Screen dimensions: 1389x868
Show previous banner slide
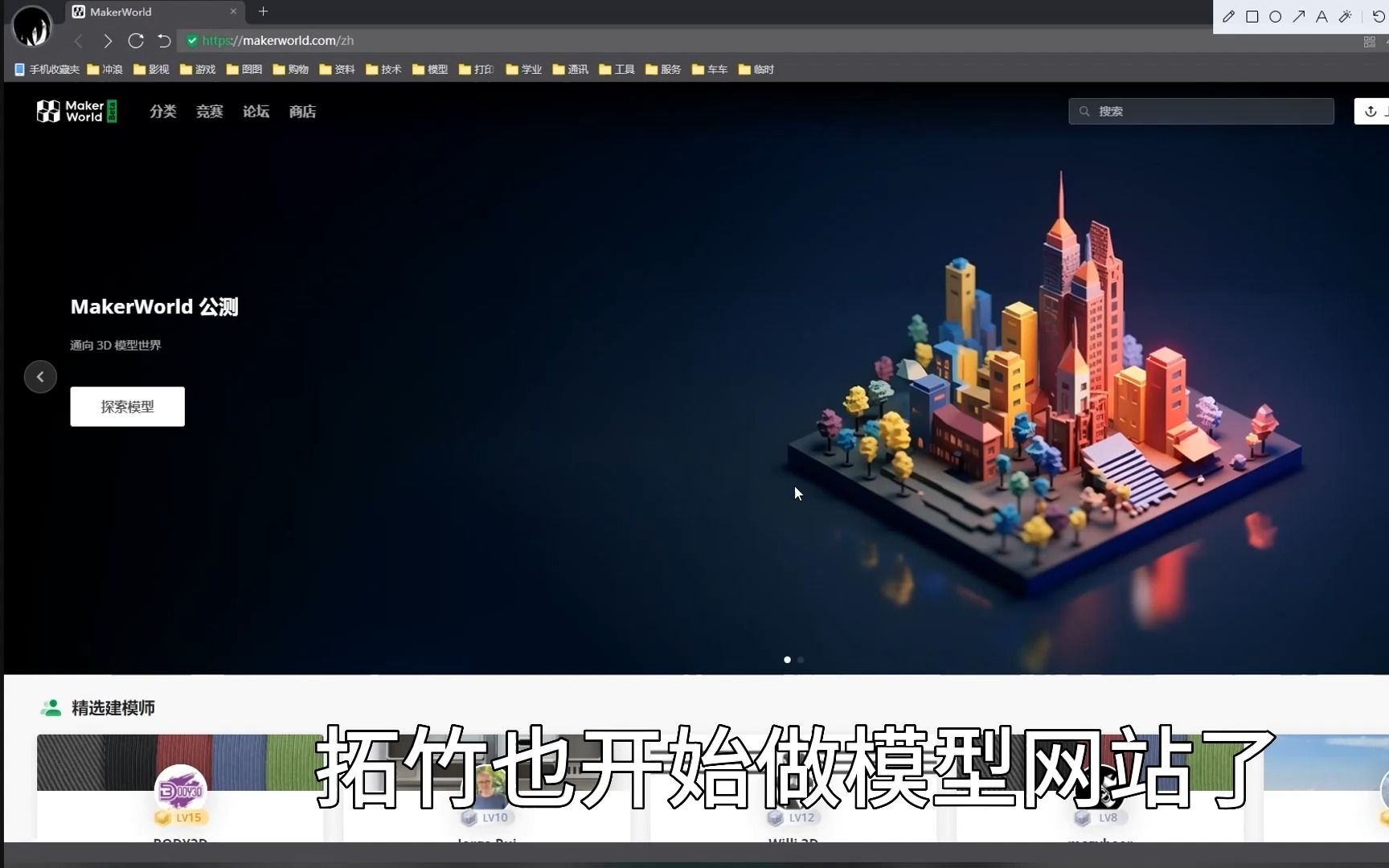pyautogui.click(x=40, y=376)
